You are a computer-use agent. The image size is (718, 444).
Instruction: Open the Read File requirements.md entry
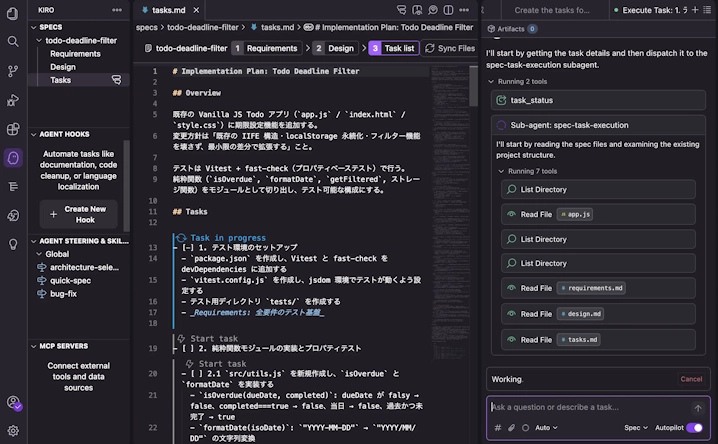click(598, 288)
